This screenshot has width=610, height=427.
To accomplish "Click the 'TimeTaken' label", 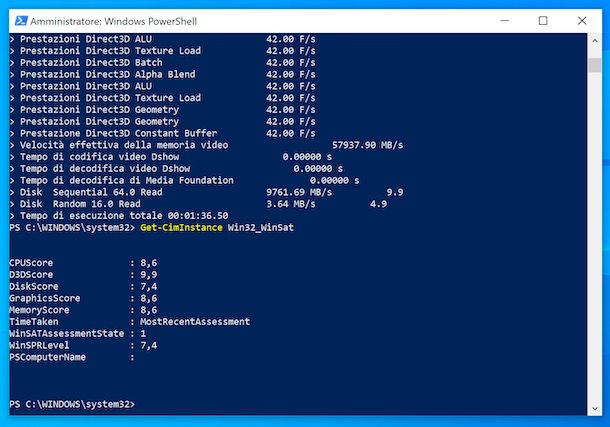I will [34, 322].
